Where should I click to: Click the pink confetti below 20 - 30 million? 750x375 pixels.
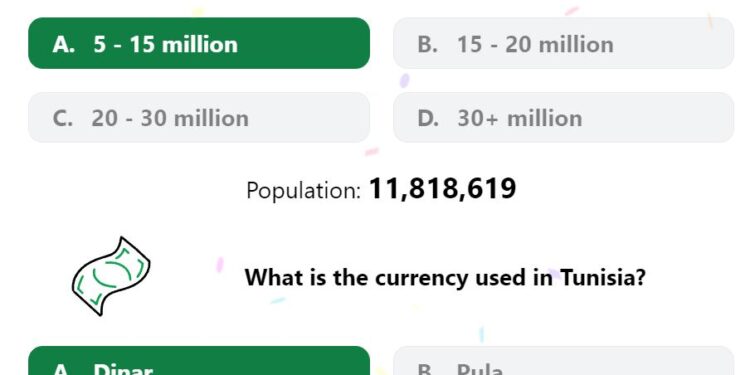(372, 152)
